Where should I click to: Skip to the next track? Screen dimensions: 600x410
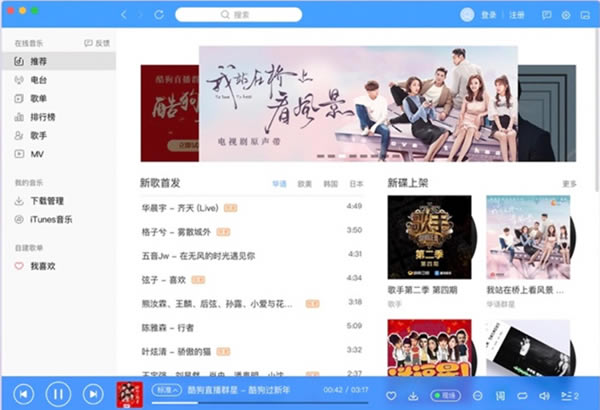pyautogui.click(x=93, y=394)
